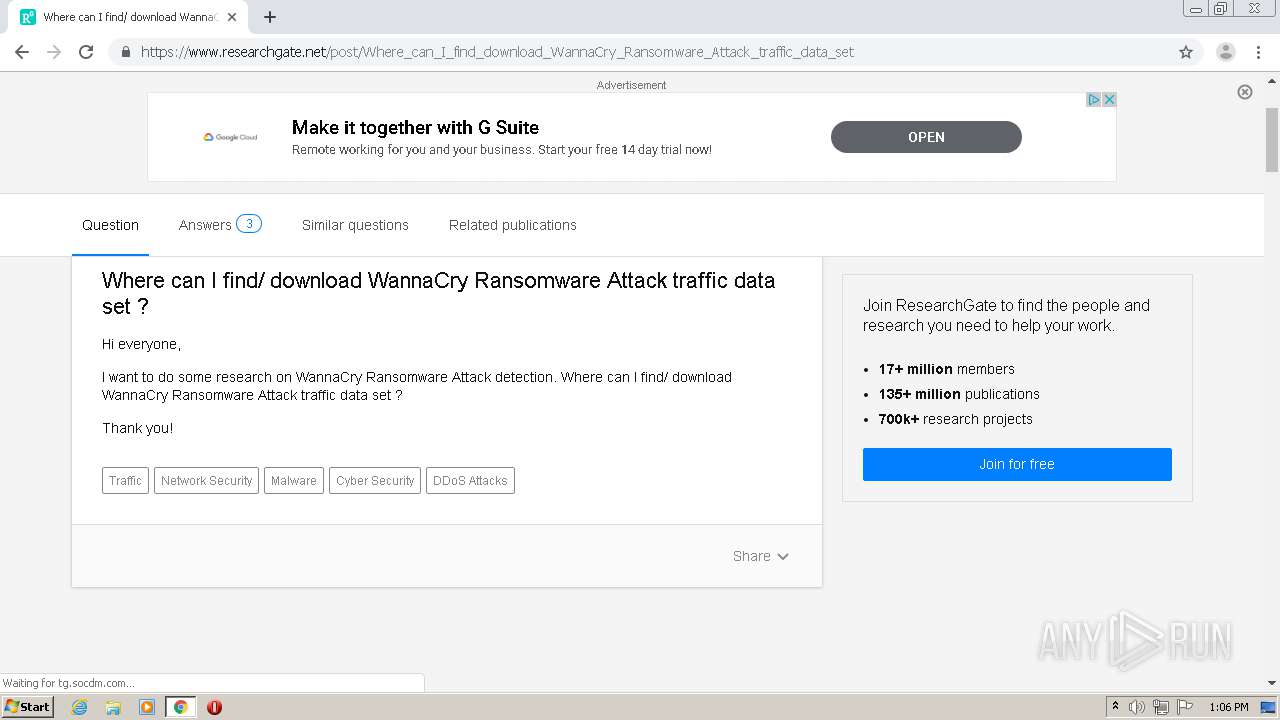The width and height of the screenshot is (1280, 720).
Task: Open a new tab with plus button
Action: [x=270, y=17]
